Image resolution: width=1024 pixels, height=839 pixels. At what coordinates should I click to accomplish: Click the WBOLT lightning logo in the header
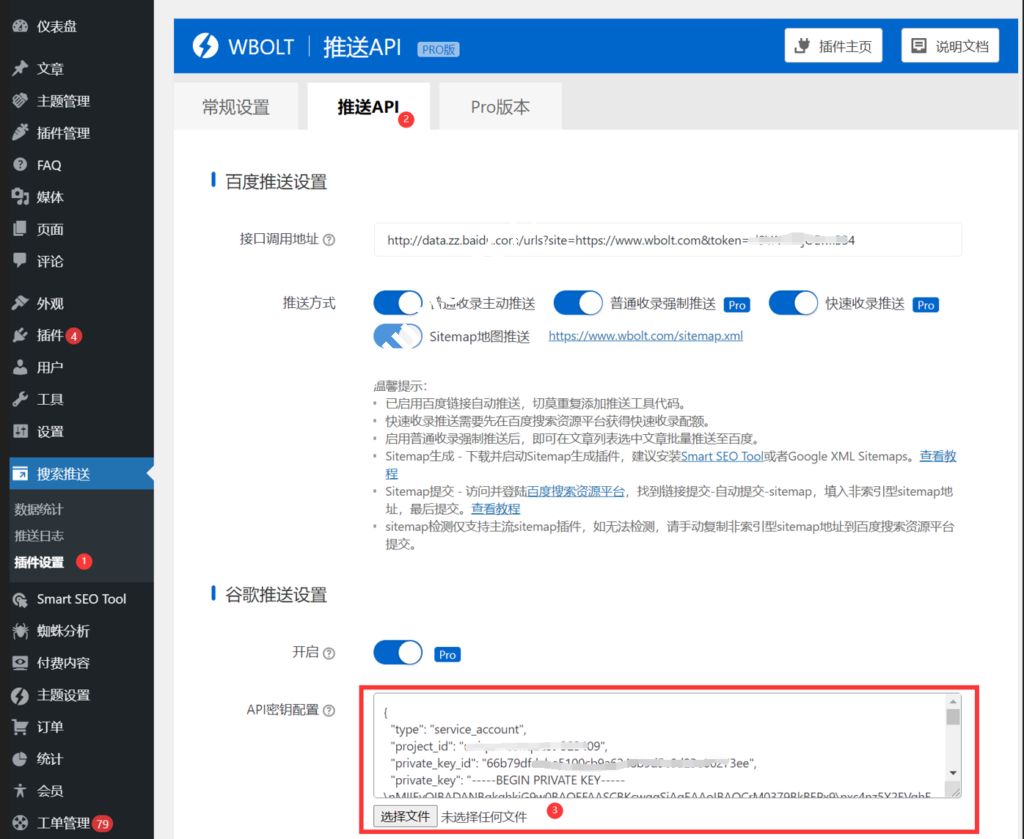[x=208, y=45]
